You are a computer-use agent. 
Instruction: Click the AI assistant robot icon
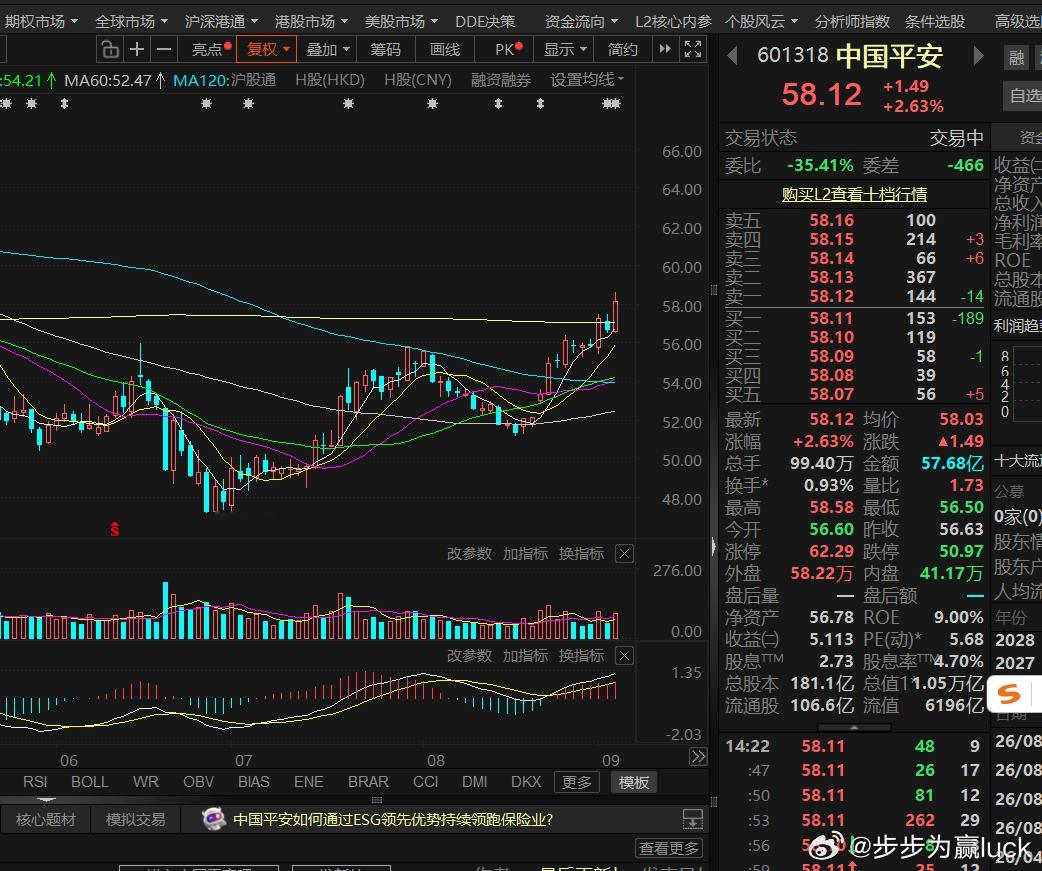214,819
